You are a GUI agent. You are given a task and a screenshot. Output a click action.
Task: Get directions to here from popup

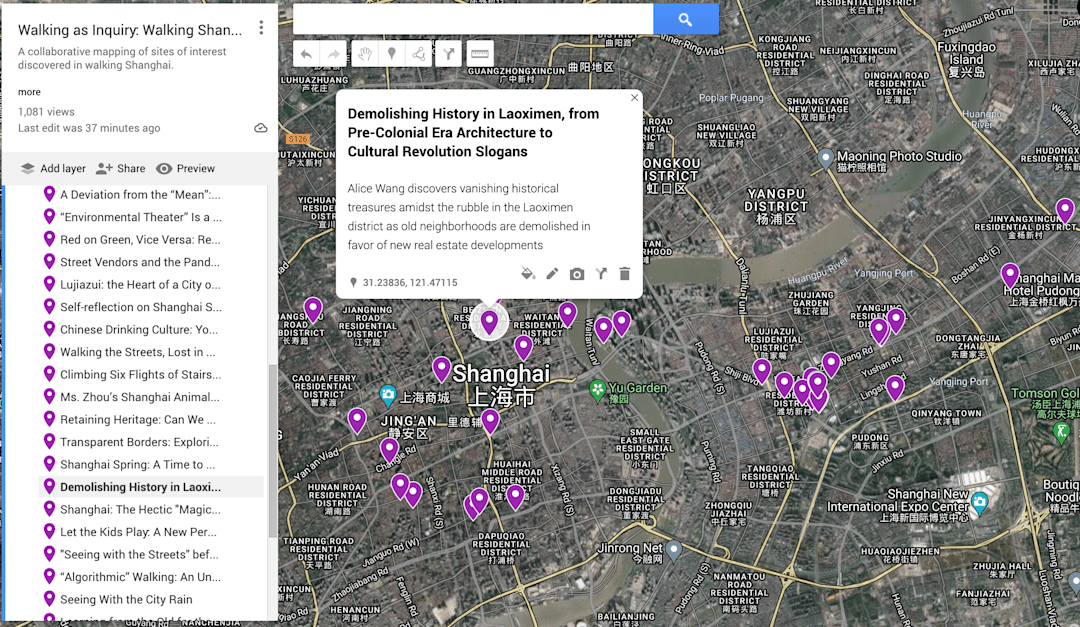coord(601,274)
